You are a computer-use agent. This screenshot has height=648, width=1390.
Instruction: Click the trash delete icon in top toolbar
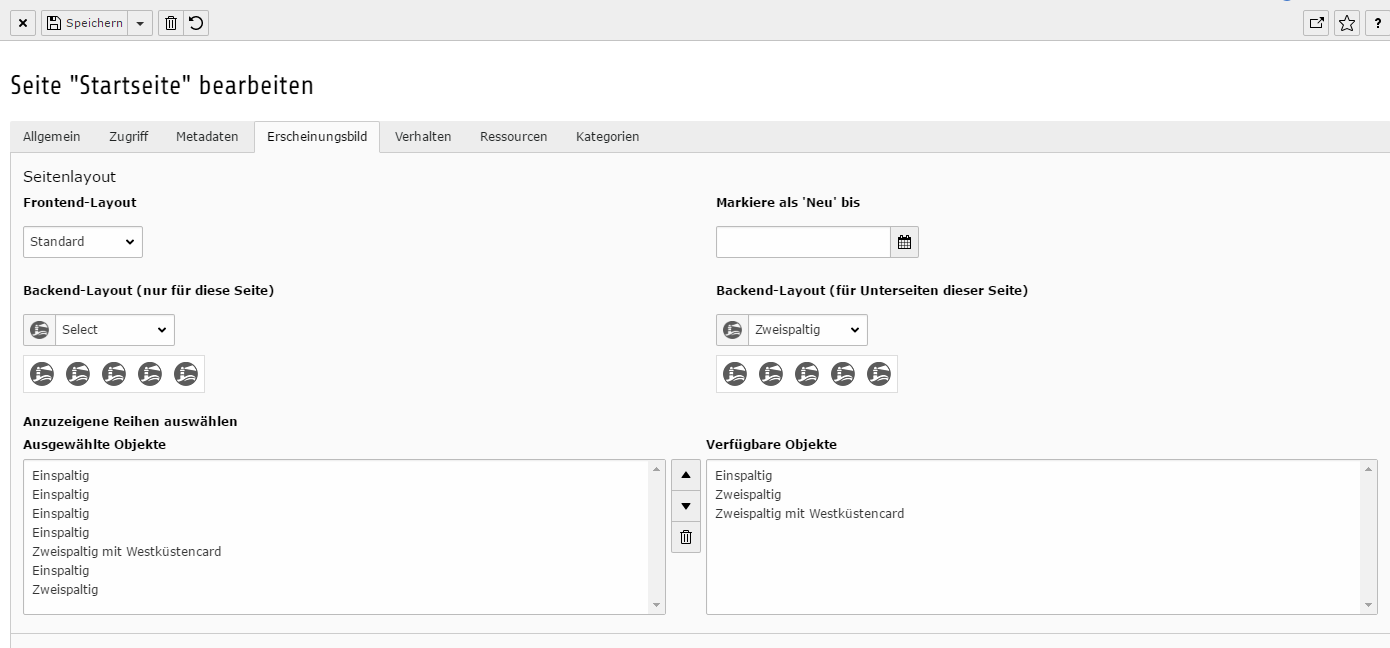pos(171,23)
